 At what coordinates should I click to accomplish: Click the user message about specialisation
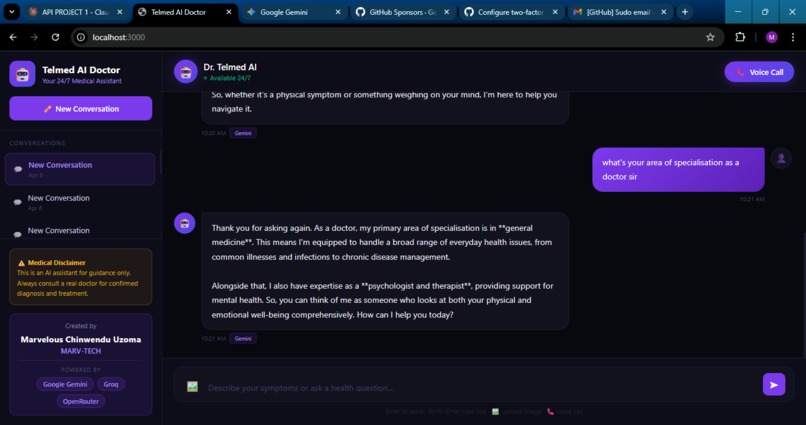[678, 170]
